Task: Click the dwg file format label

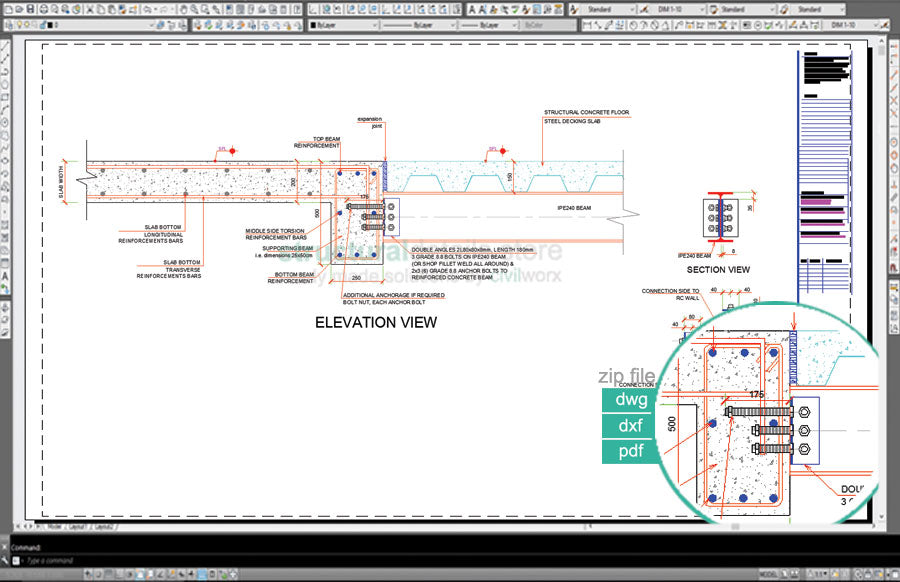Action: click(632, 400)
